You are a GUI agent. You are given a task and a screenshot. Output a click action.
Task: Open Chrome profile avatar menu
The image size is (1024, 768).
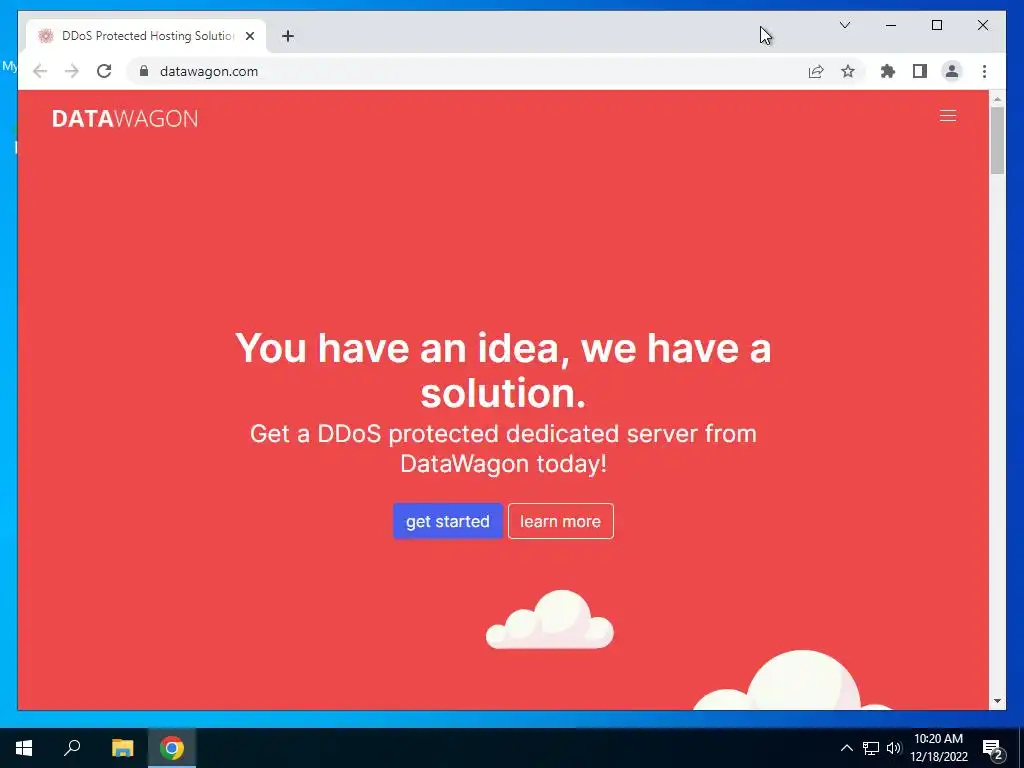tap(952, 71)
